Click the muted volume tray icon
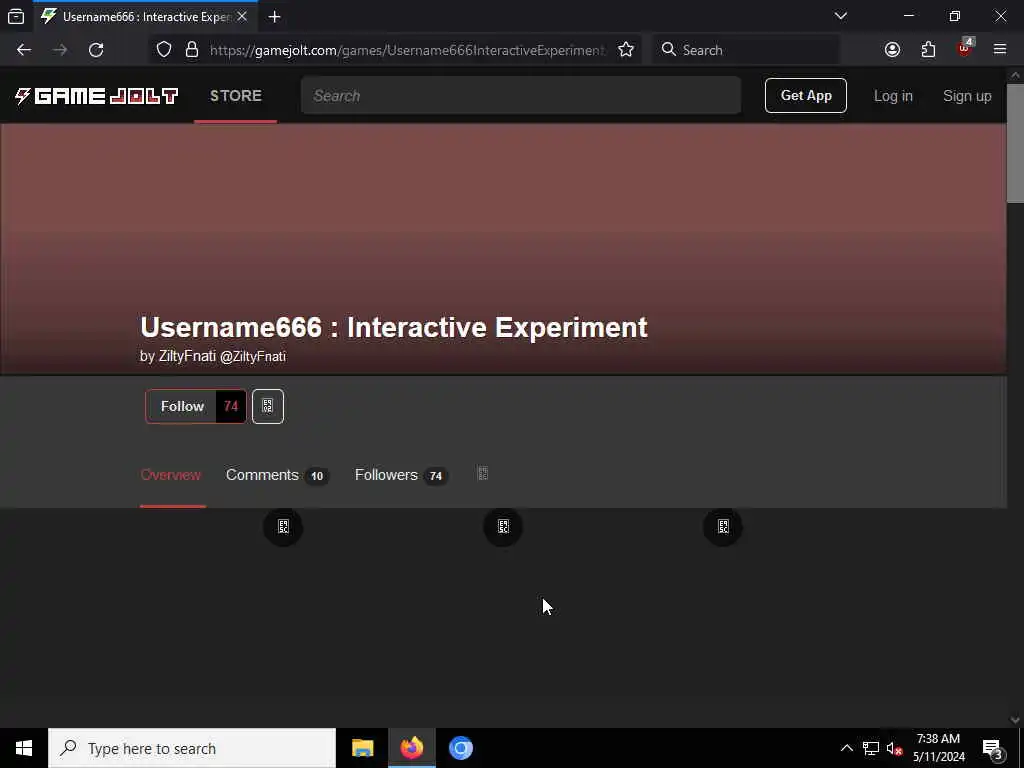This screenshot has width=1024, height=768. (894, 748)
